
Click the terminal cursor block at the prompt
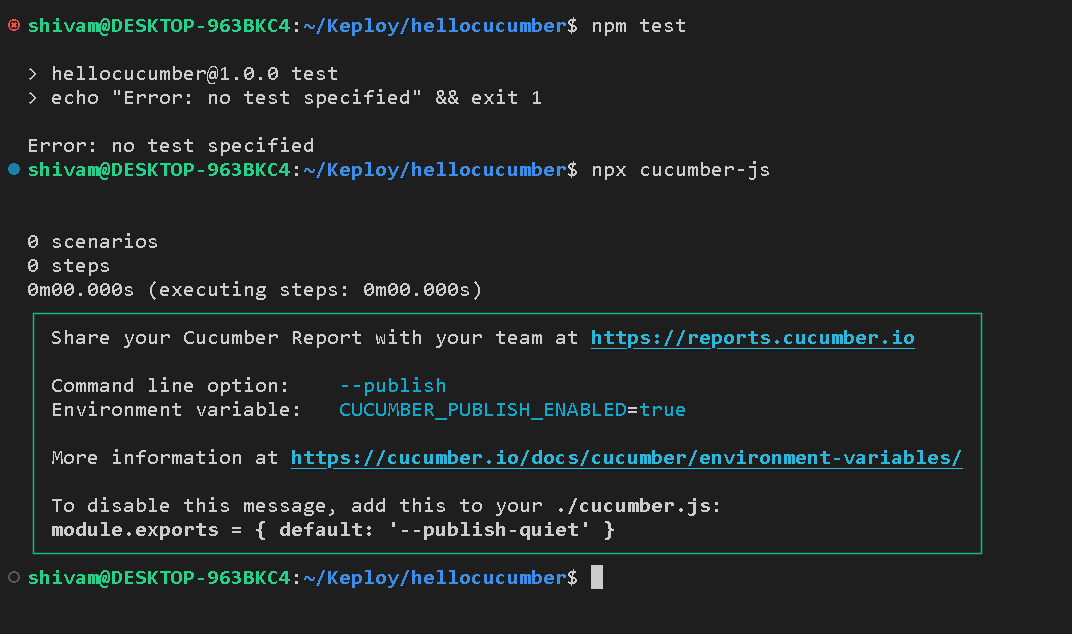597,577
